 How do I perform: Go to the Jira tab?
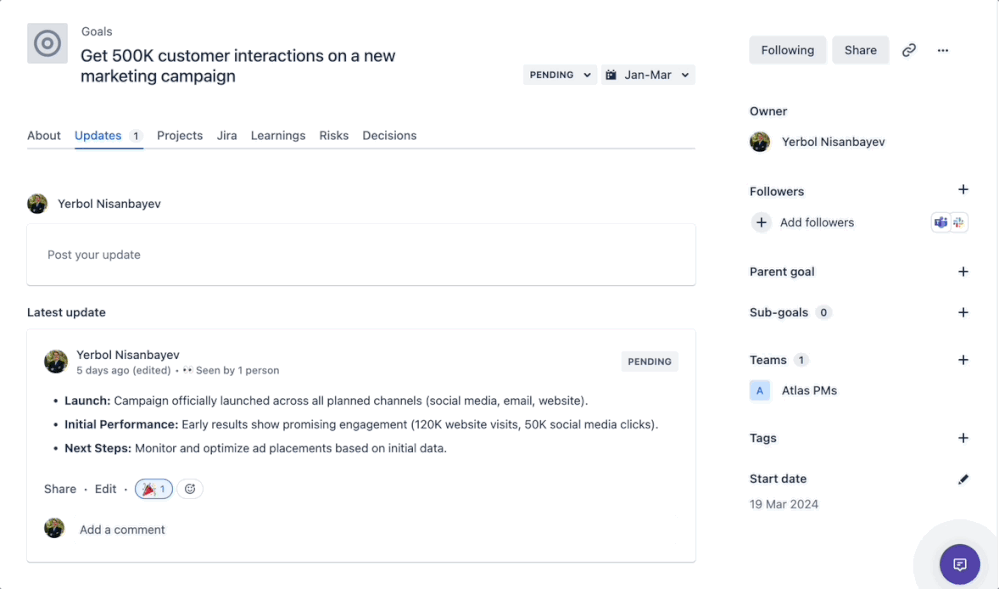tap(227, 136)
